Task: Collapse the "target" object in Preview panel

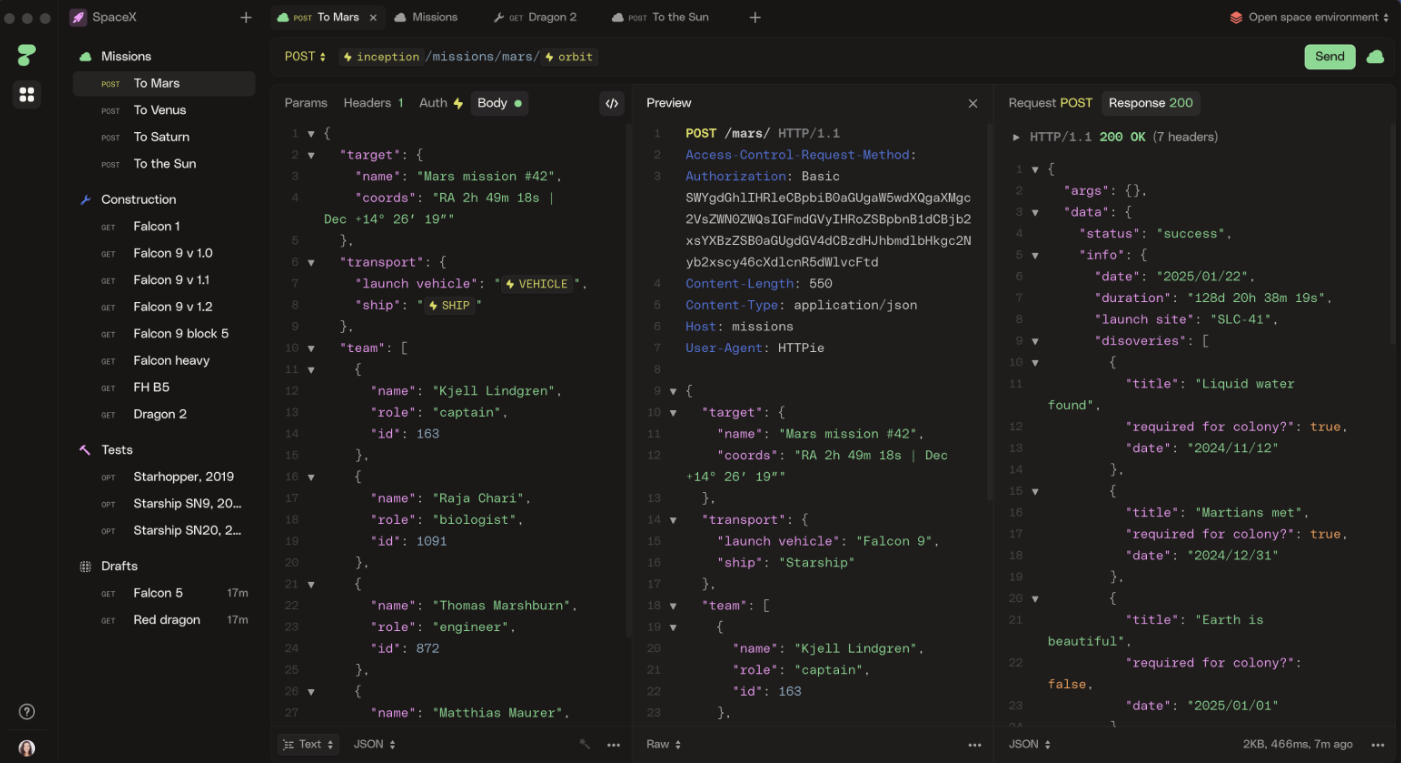Action: click(673, 413)
